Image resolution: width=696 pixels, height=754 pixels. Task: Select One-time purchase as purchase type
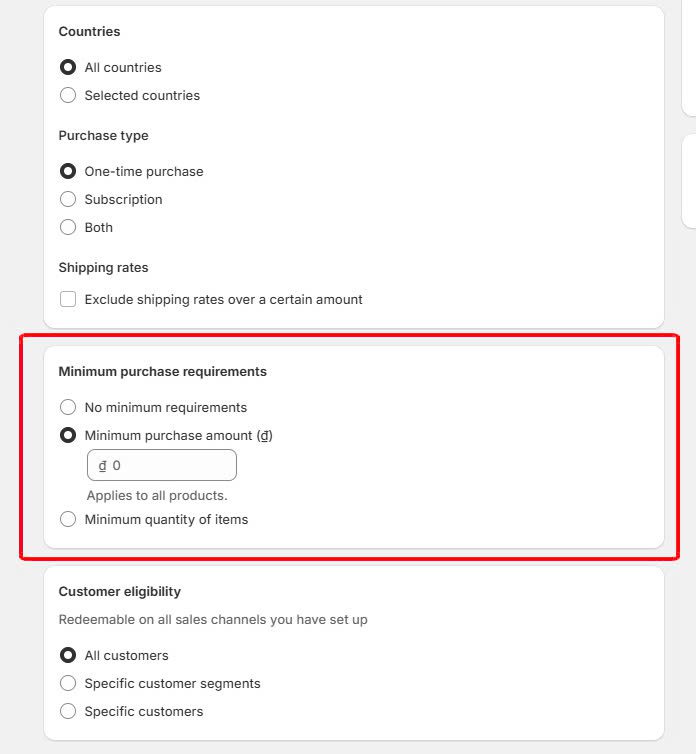click(x=68, y=171)
